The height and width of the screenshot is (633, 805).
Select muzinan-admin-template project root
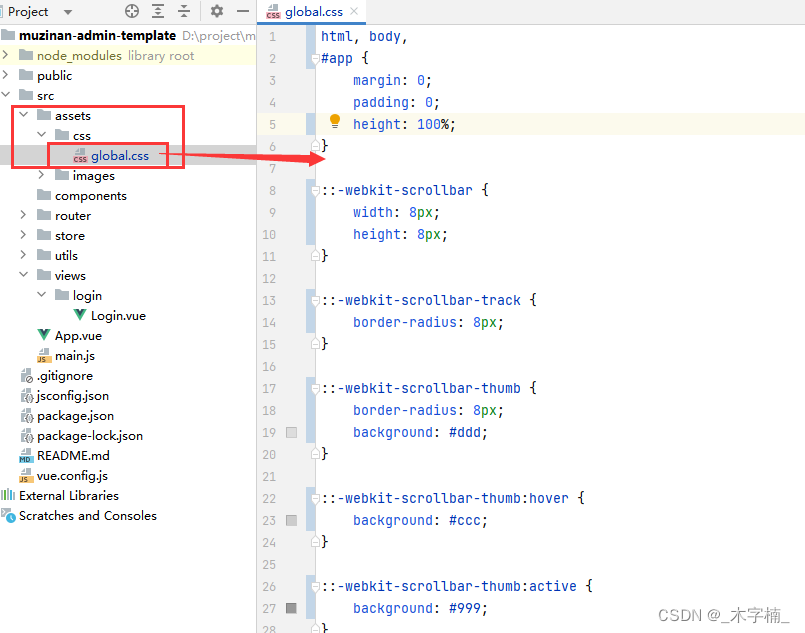pyautogui.click(x=98, y=35)
